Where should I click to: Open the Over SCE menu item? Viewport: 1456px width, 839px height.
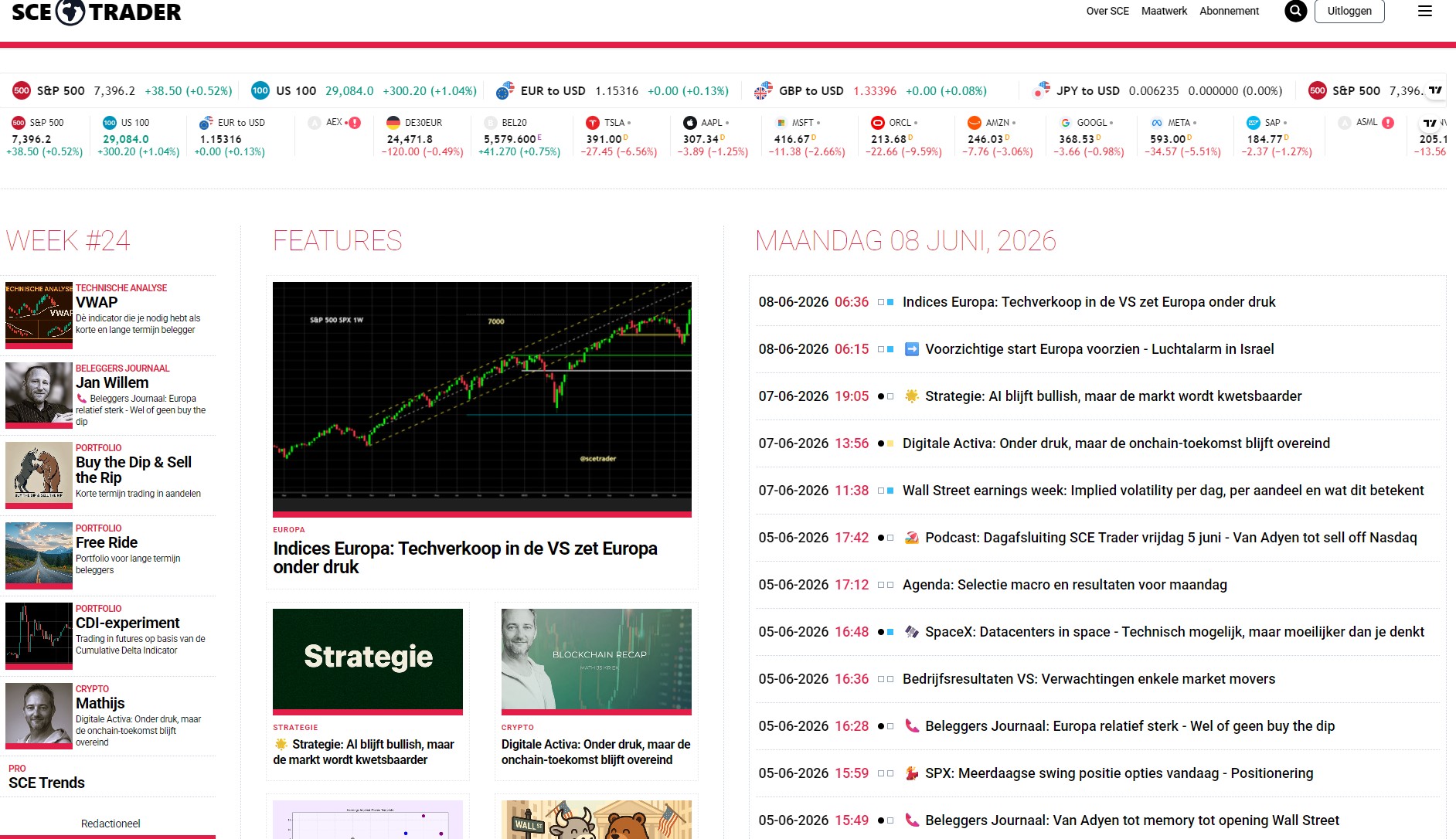pos(1107,11)
